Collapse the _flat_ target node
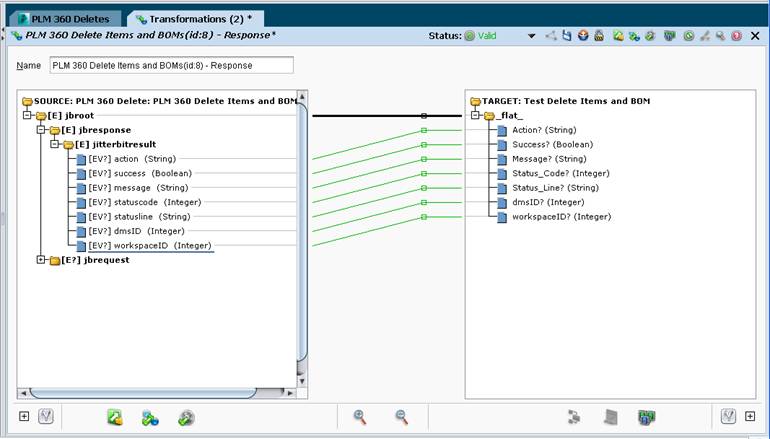 coord(474,115)
